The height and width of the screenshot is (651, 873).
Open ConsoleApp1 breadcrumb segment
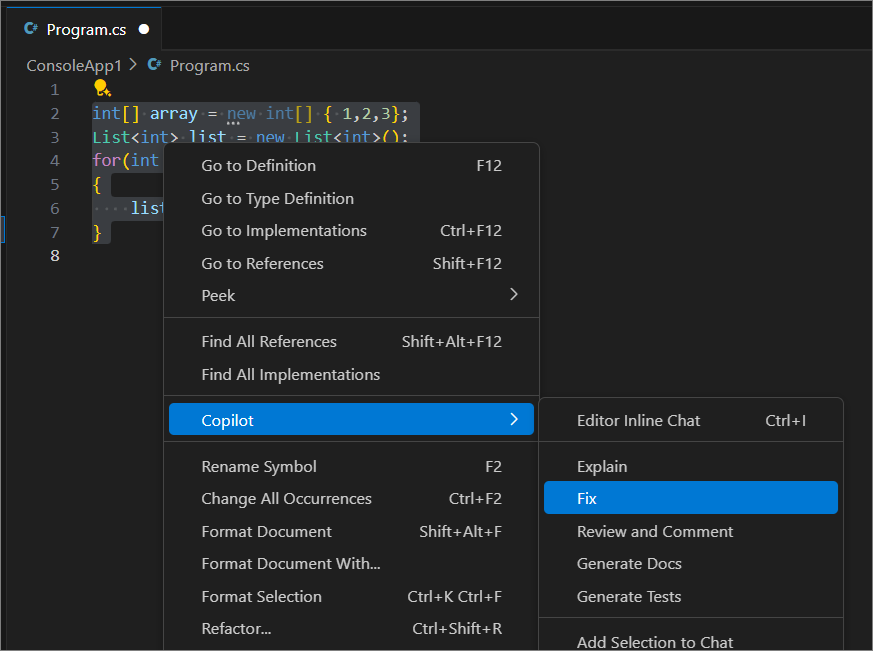pyautogui.click(x=74, y=66)
